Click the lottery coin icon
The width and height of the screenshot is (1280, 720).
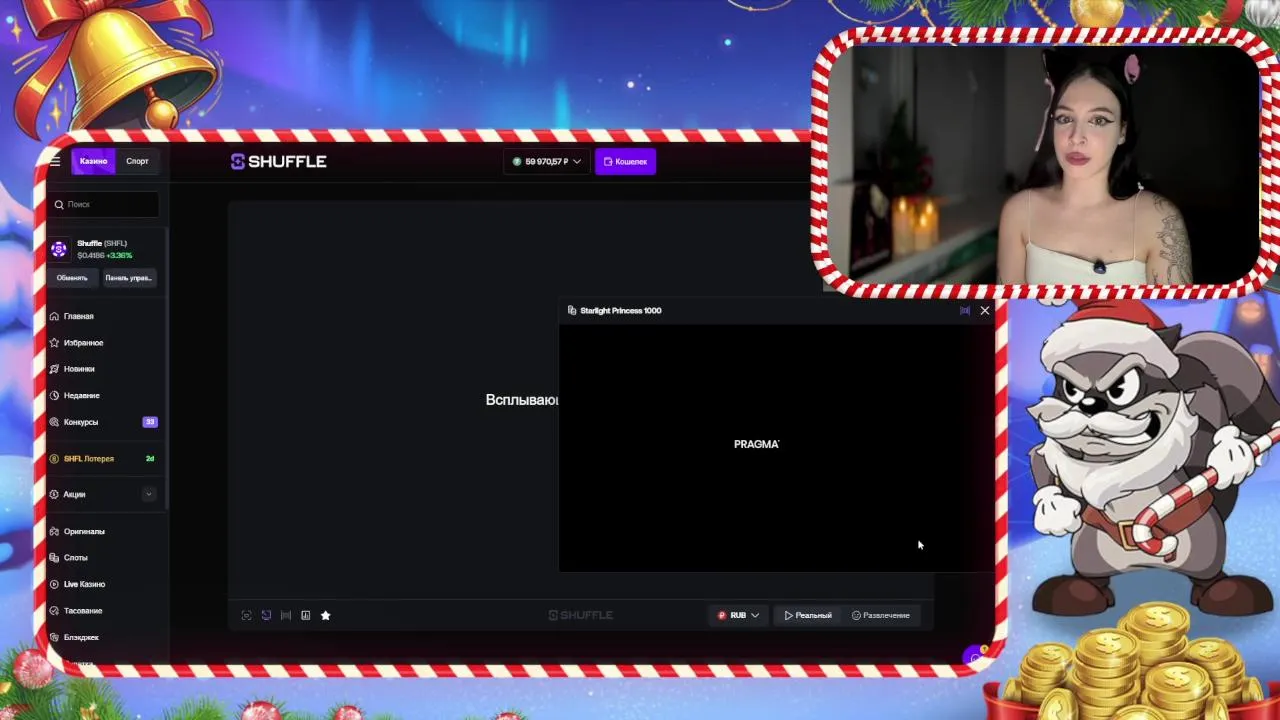tap(55, 458)
